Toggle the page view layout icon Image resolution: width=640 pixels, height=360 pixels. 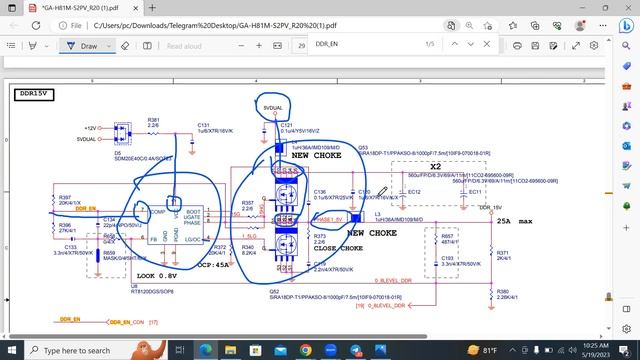(147, 46)
